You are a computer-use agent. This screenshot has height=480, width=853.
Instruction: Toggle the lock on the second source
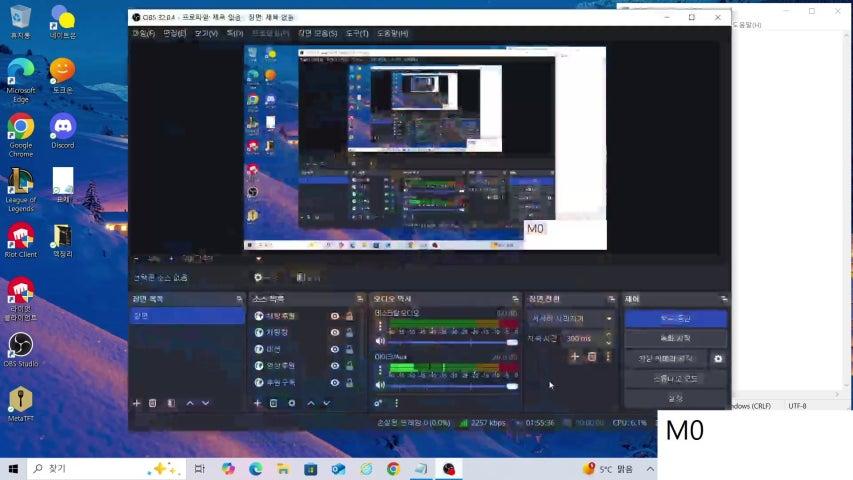click(349, 332)
